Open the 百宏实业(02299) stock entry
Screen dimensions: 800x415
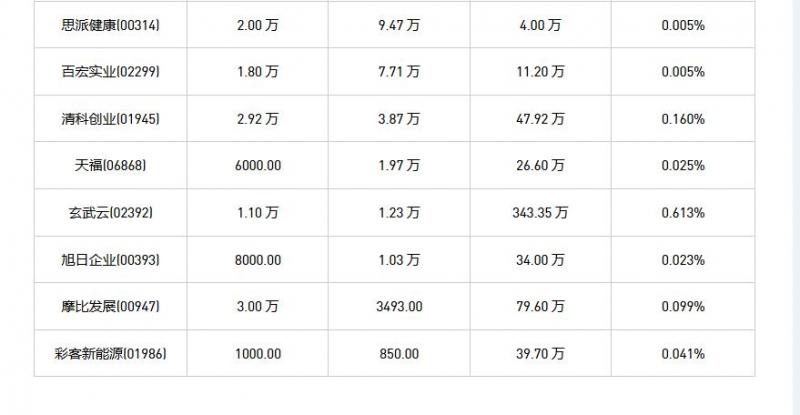110,72
